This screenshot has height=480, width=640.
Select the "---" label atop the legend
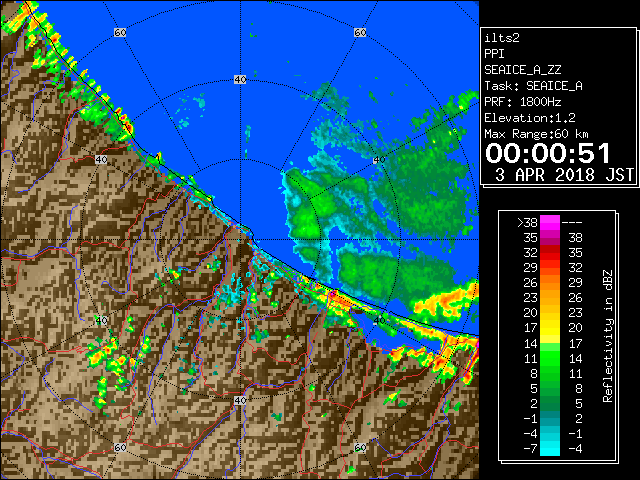tap(572, 223)
